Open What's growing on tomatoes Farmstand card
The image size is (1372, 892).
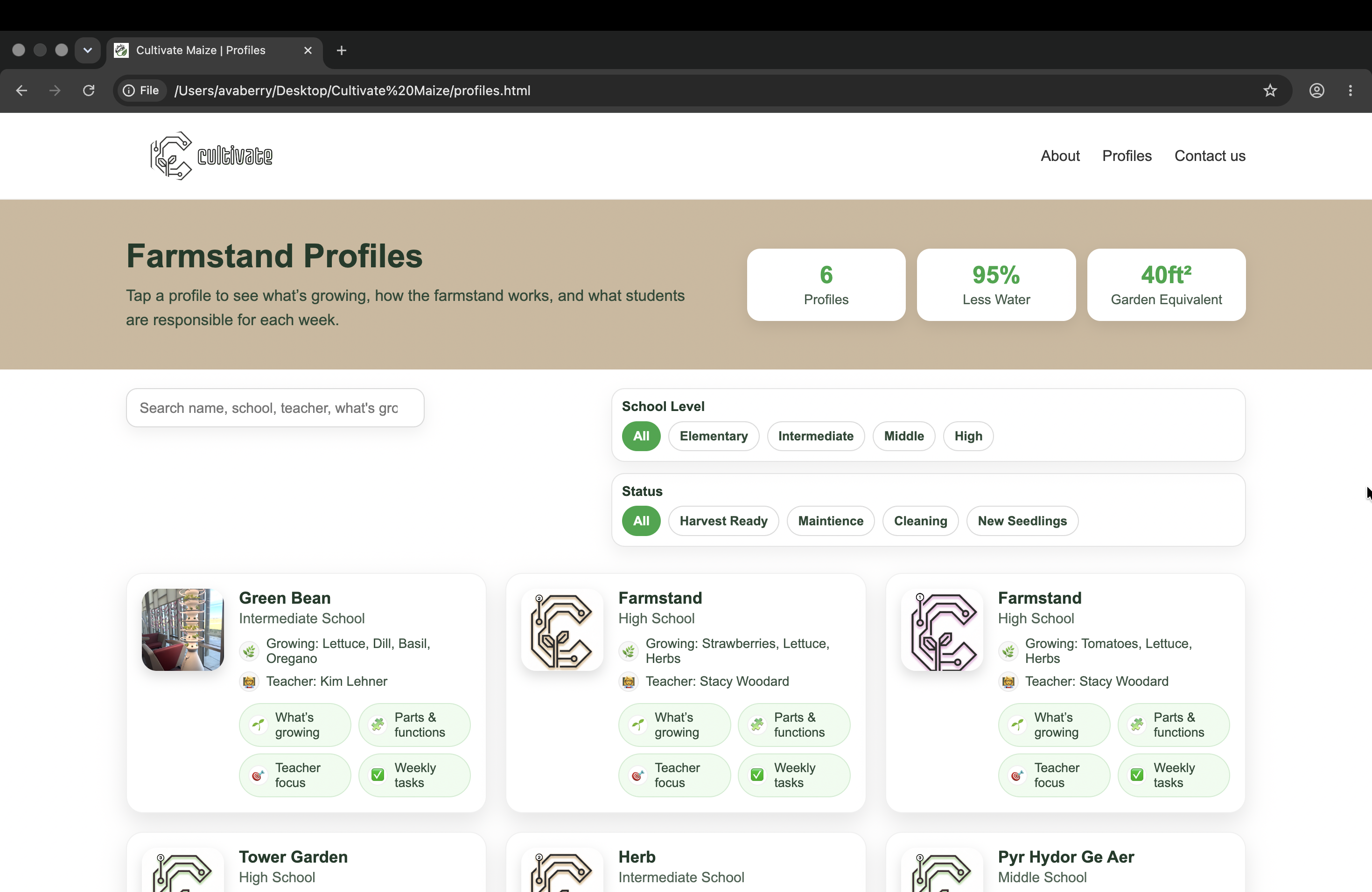(x=1054, y=725)
